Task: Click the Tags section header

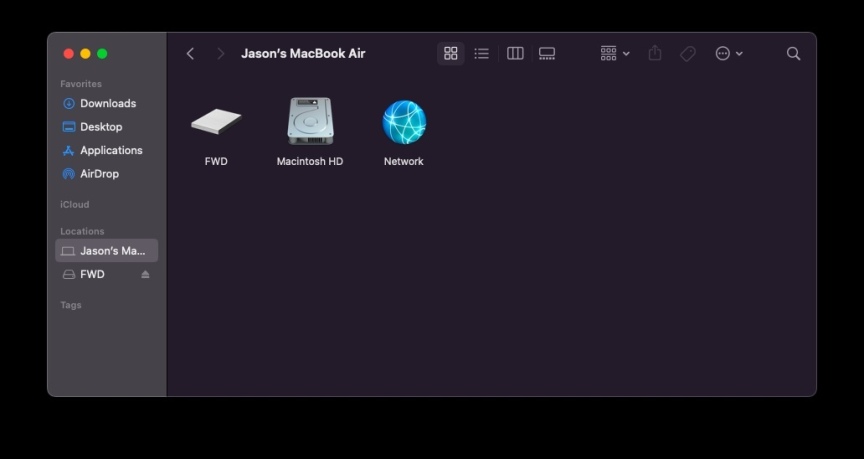Action: tap(71, 305)
